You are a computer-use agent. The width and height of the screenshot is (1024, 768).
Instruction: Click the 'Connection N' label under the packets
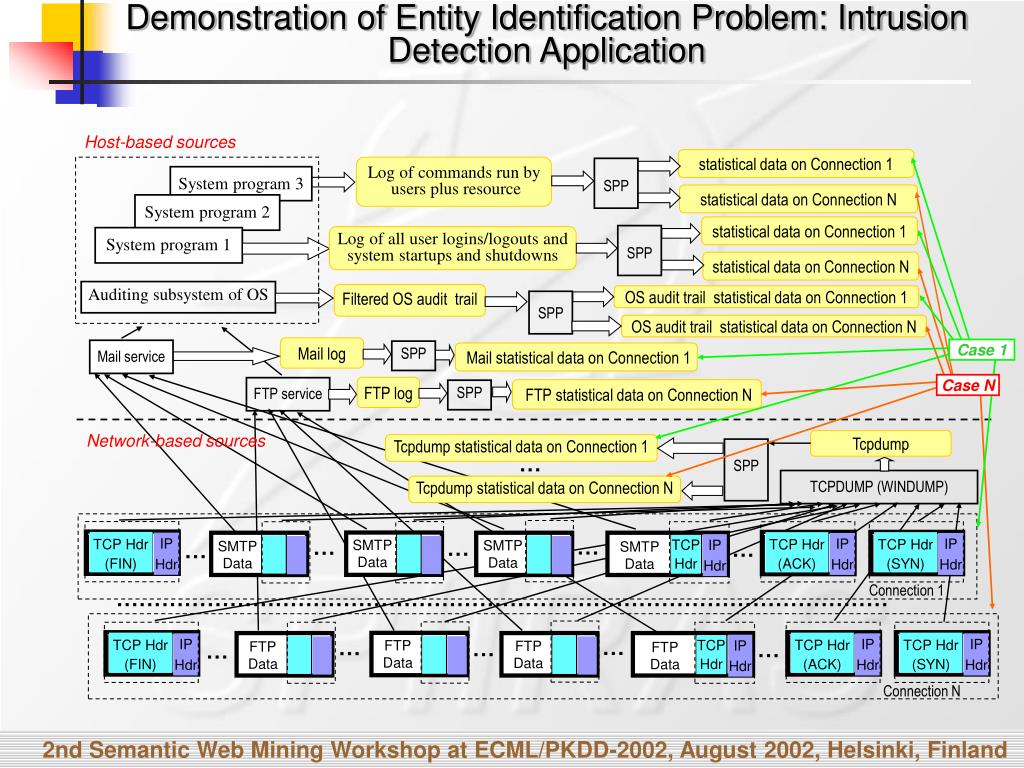tap(921, 691)
